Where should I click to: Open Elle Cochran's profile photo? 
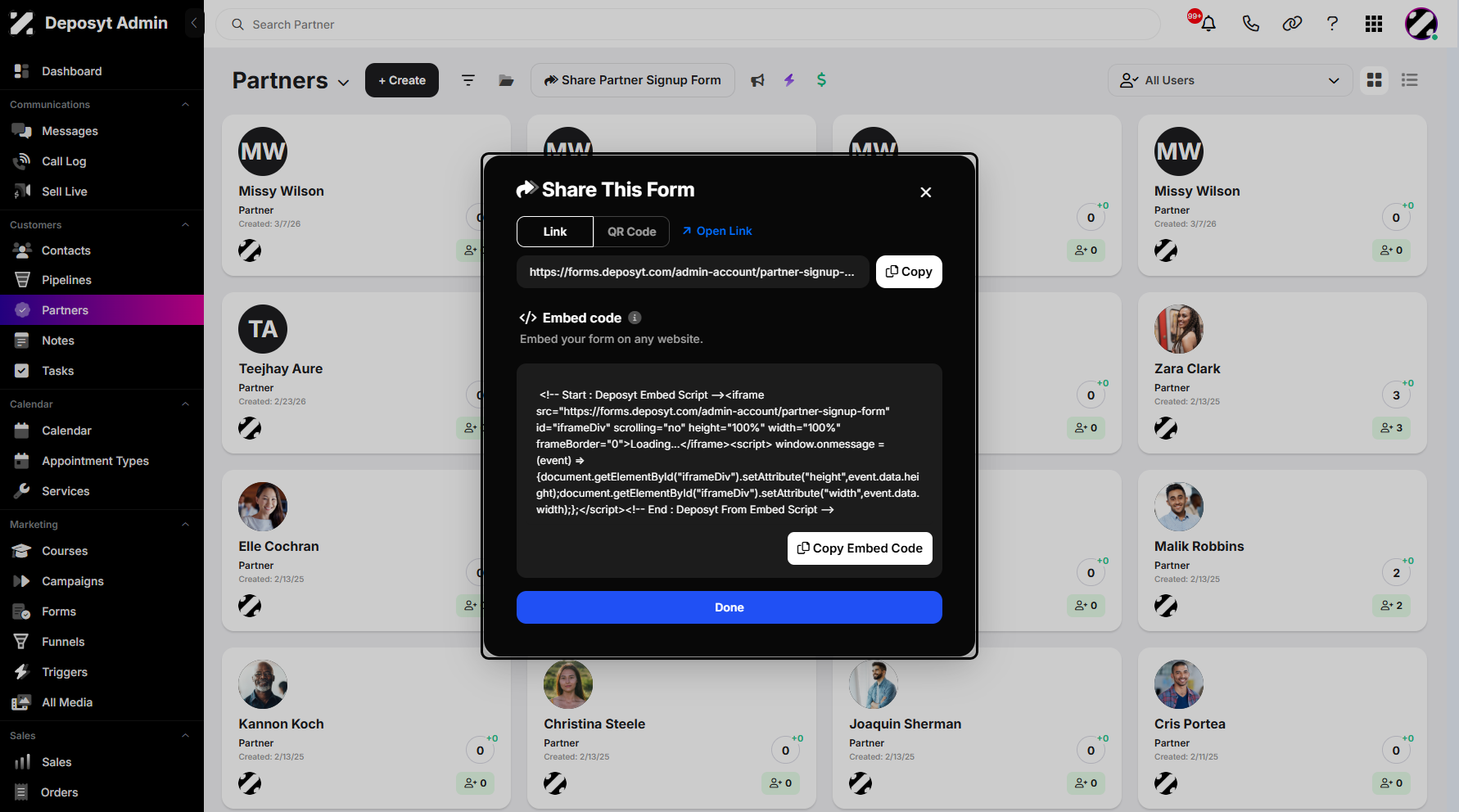(263, 507)
